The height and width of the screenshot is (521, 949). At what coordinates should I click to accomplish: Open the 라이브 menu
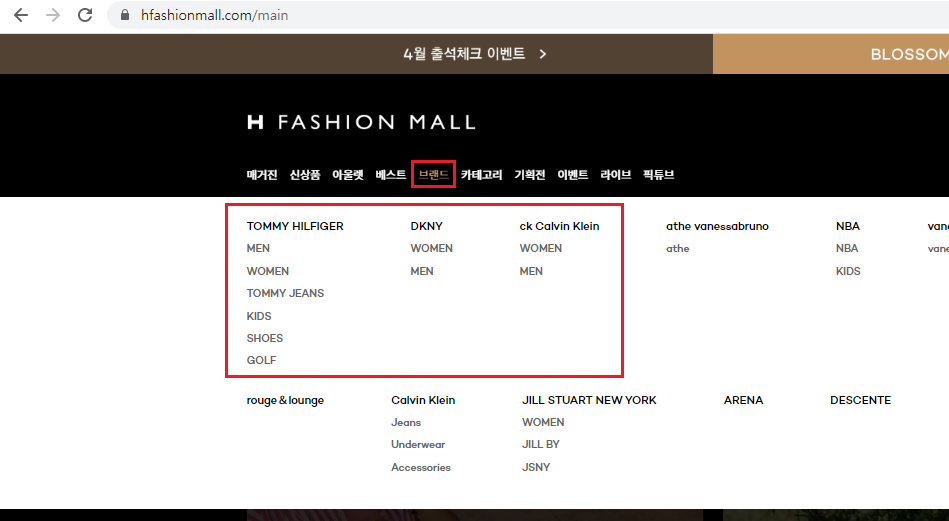click(x=616, y=175)
